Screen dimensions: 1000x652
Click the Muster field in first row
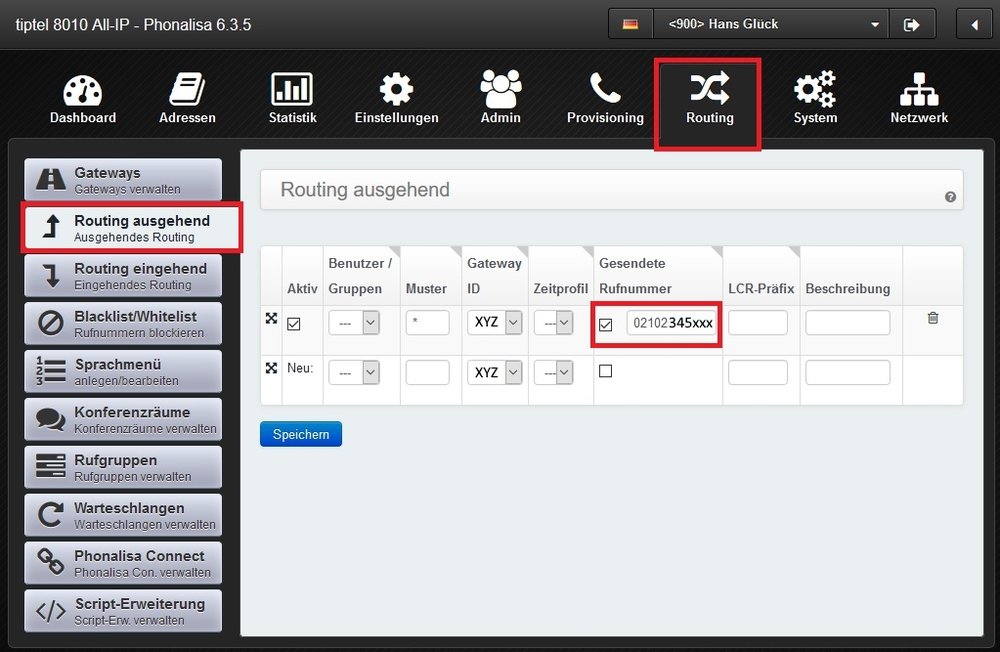tap(427, 322)
